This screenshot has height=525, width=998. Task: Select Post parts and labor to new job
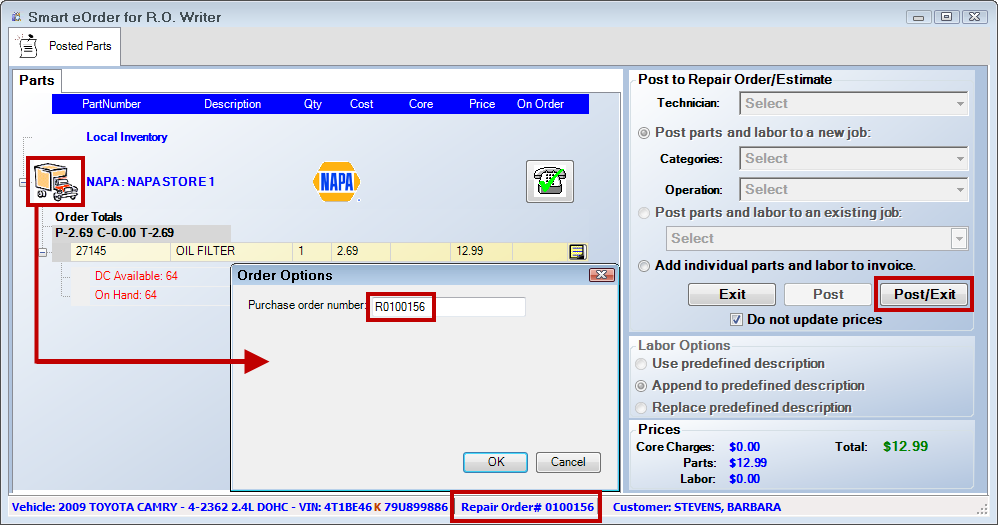pyautogui.click(x=645, y=132)
